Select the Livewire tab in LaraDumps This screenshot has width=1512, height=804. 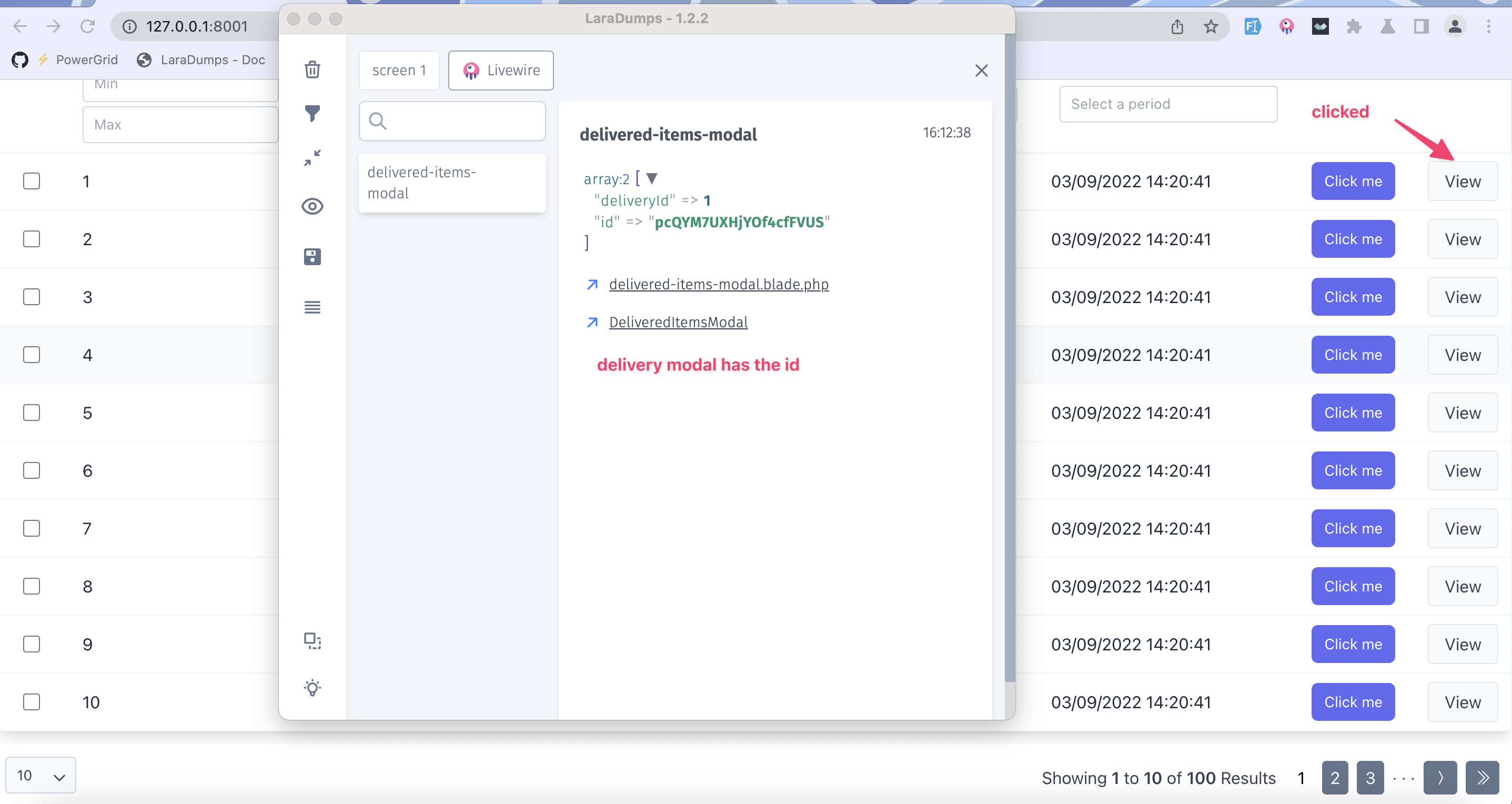click(x=500, y=70)
